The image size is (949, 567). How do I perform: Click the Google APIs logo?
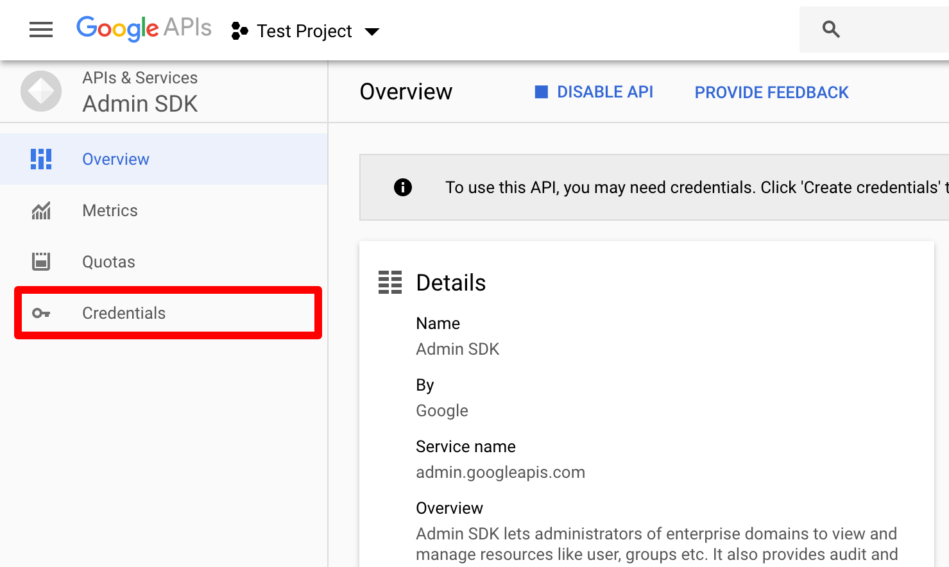click(143, 28)
